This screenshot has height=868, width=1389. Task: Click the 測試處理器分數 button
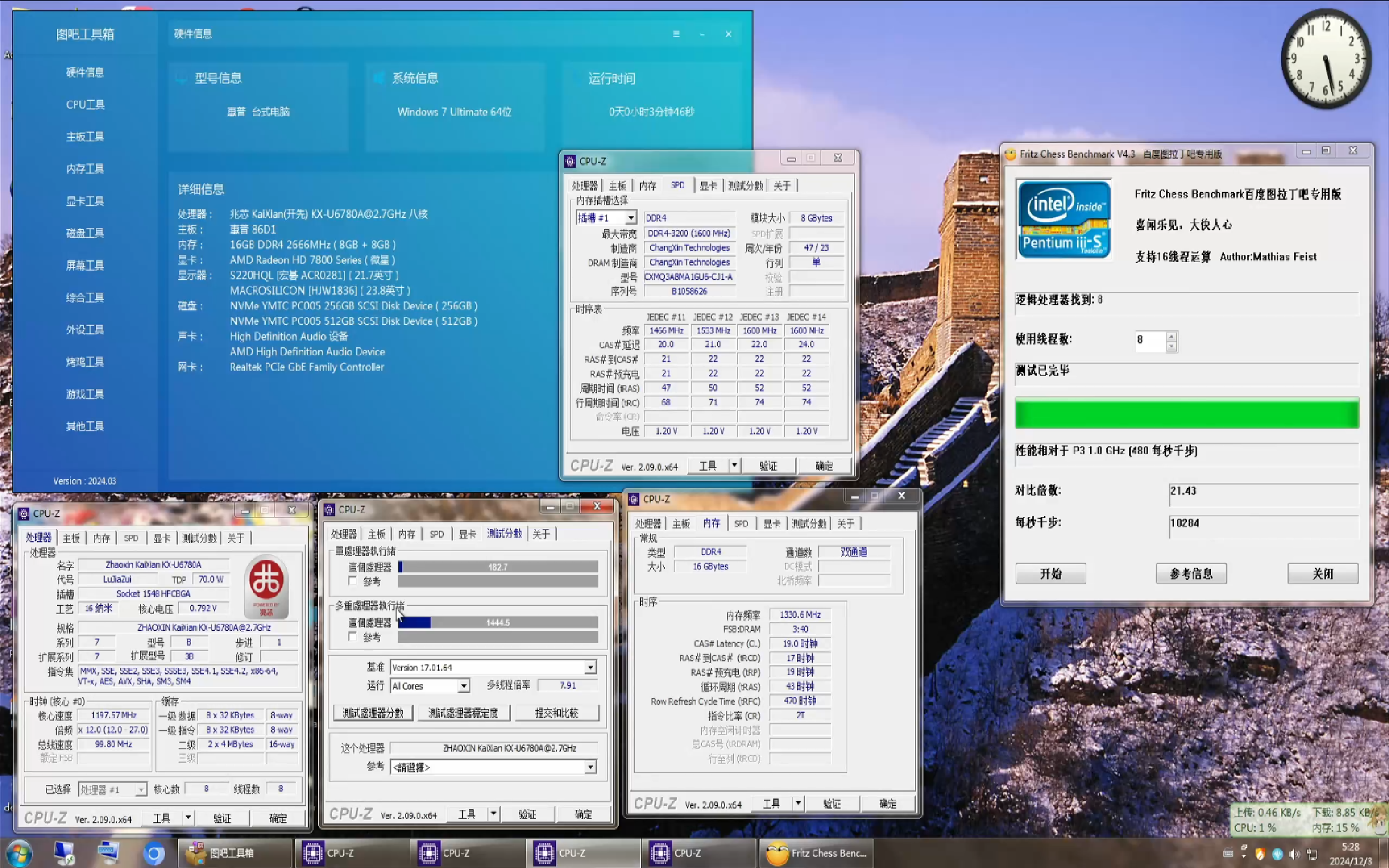[x=373, y=713]
